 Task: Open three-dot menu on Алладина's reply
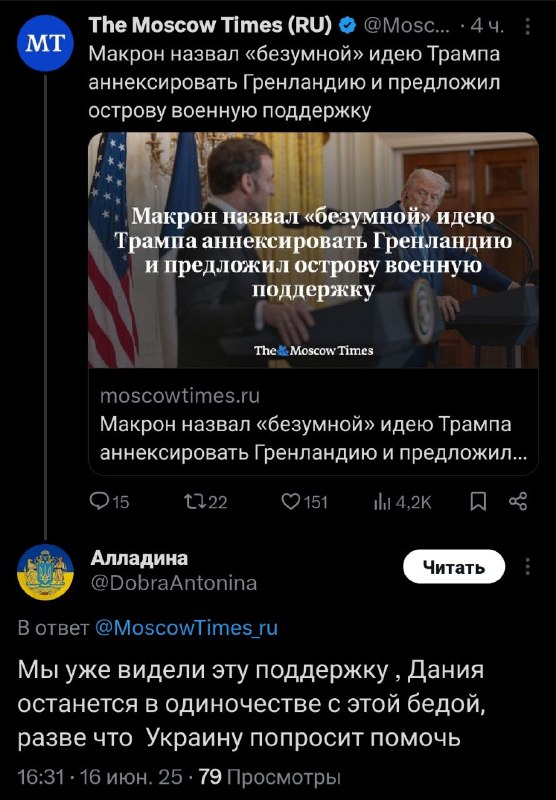click(527, 567)
